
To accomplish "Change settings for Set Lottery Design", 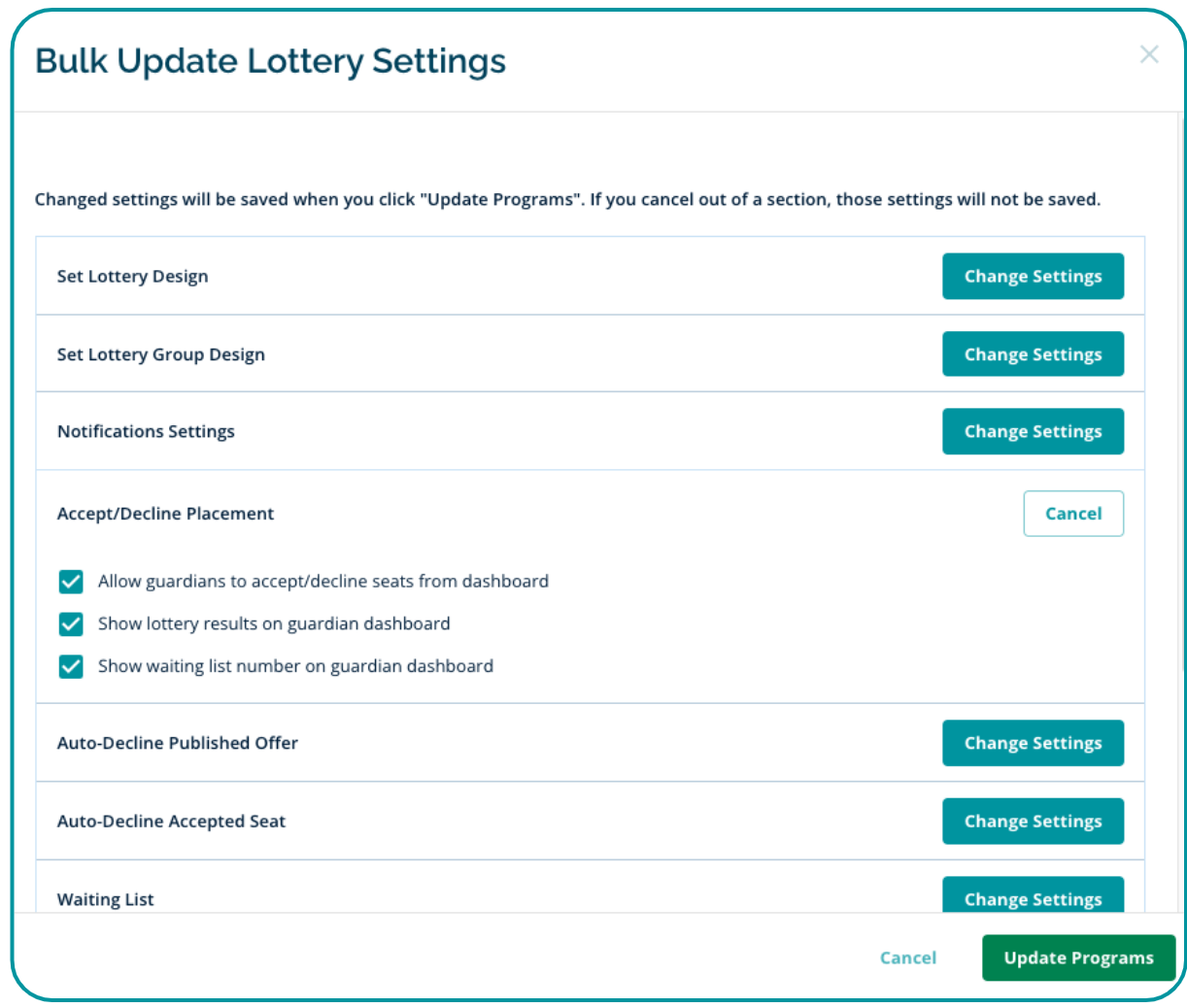I will (1033, 277).
